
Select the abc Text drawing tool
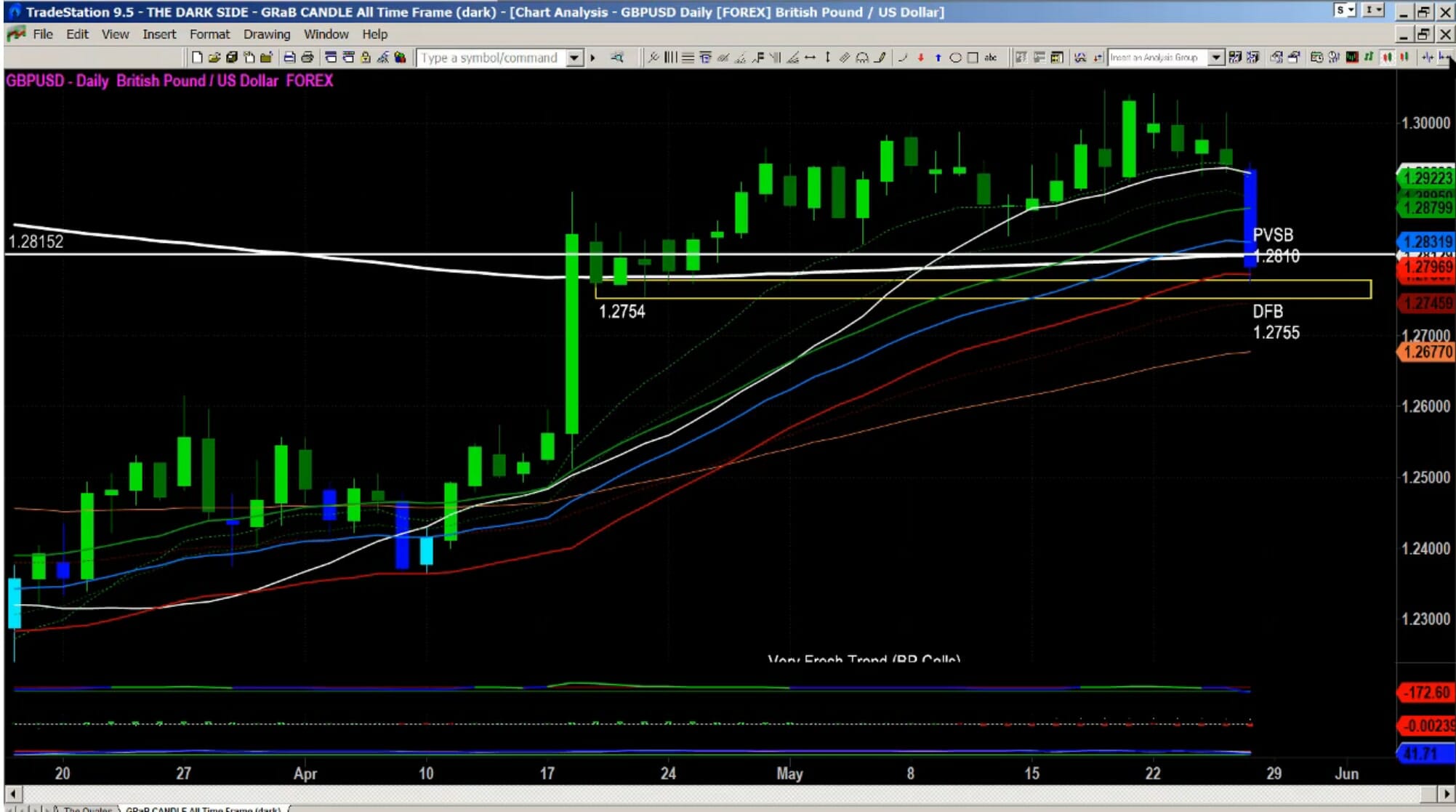point(990,57)
